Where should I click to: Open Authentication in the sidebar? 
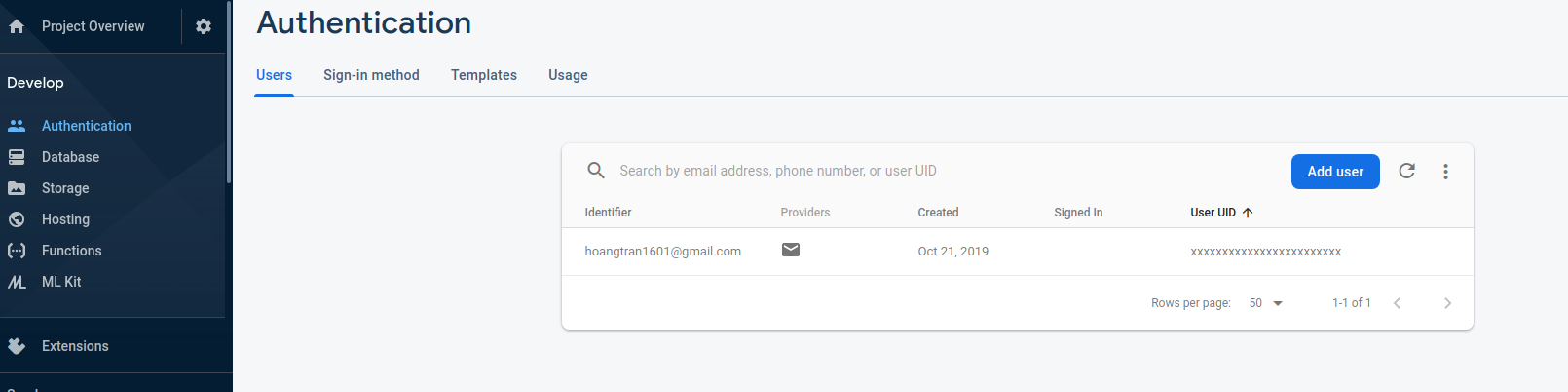point(86,126)
